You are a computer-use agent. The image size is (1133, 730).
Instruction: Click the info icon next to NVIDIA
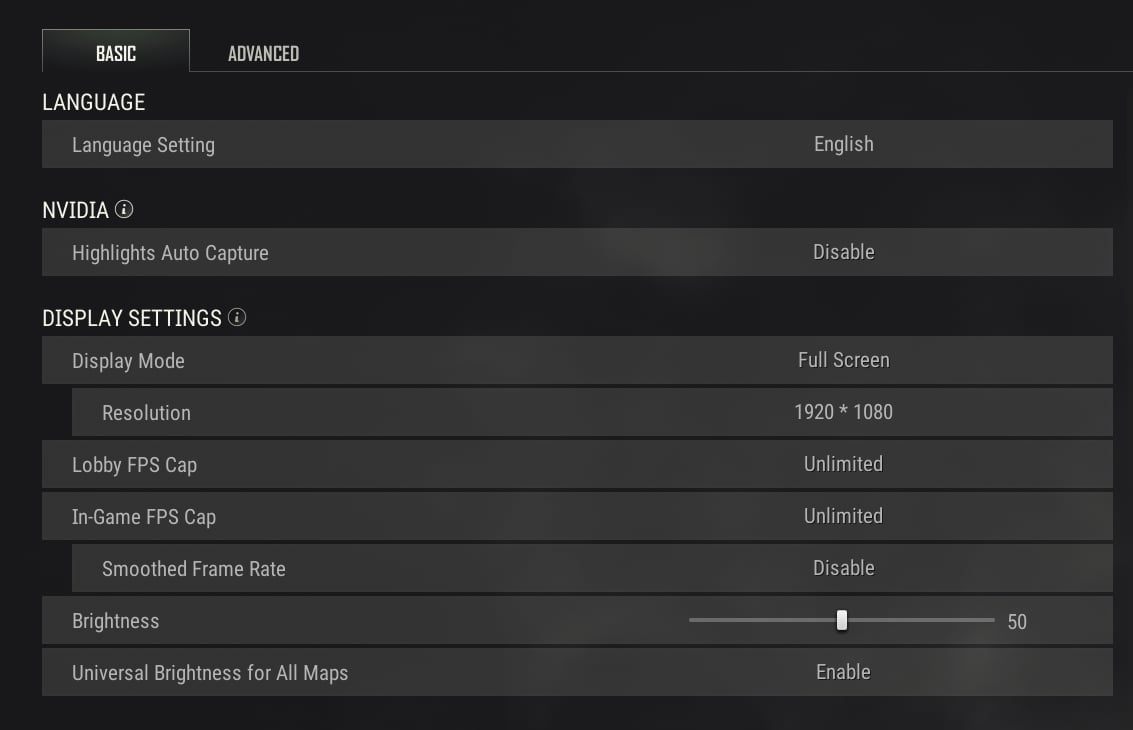(x=124, y=209)
